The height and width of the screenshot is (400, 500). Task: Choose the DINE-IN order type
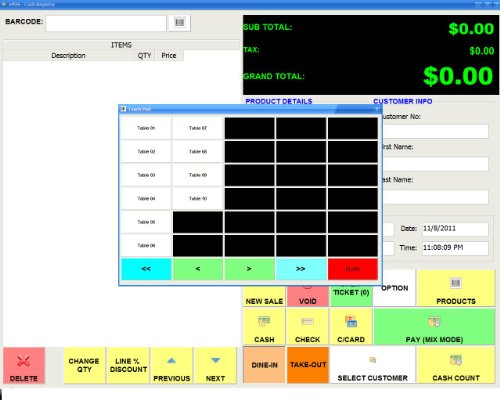pyautogui.click(x=264, y=365)
